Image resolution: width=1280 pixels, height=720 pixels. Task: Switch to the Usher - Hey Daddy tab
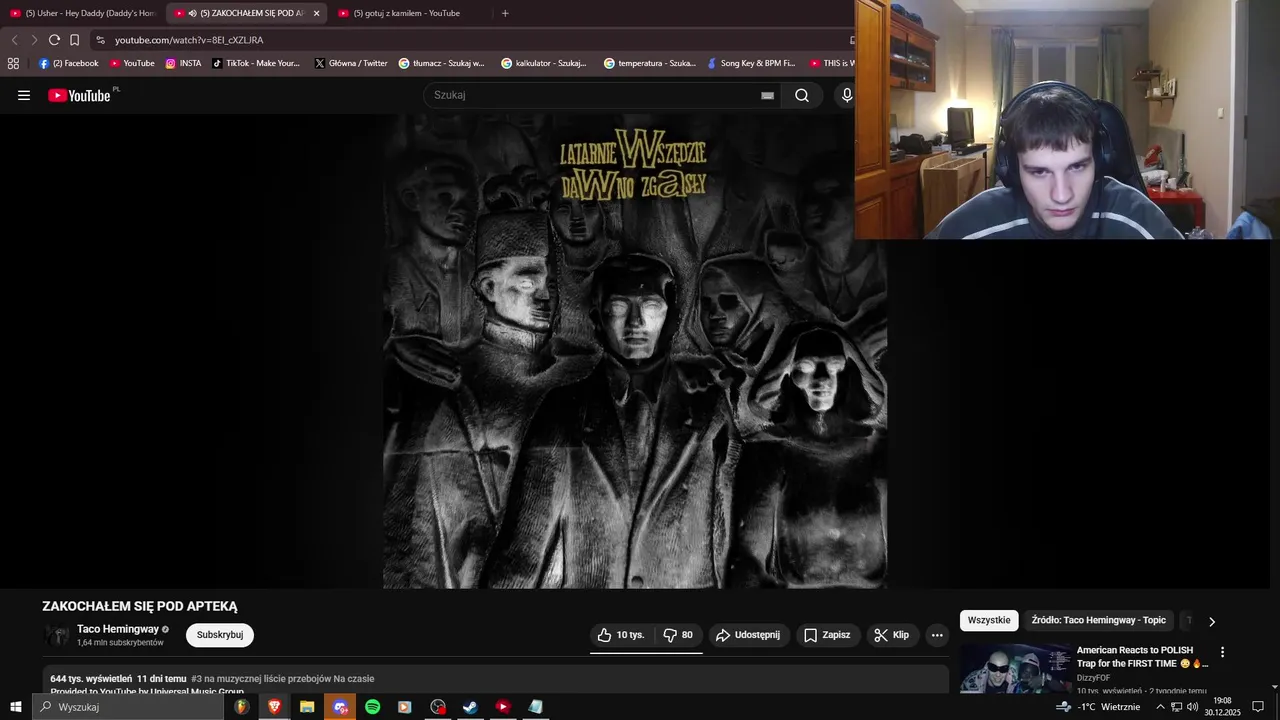[83, 13]
